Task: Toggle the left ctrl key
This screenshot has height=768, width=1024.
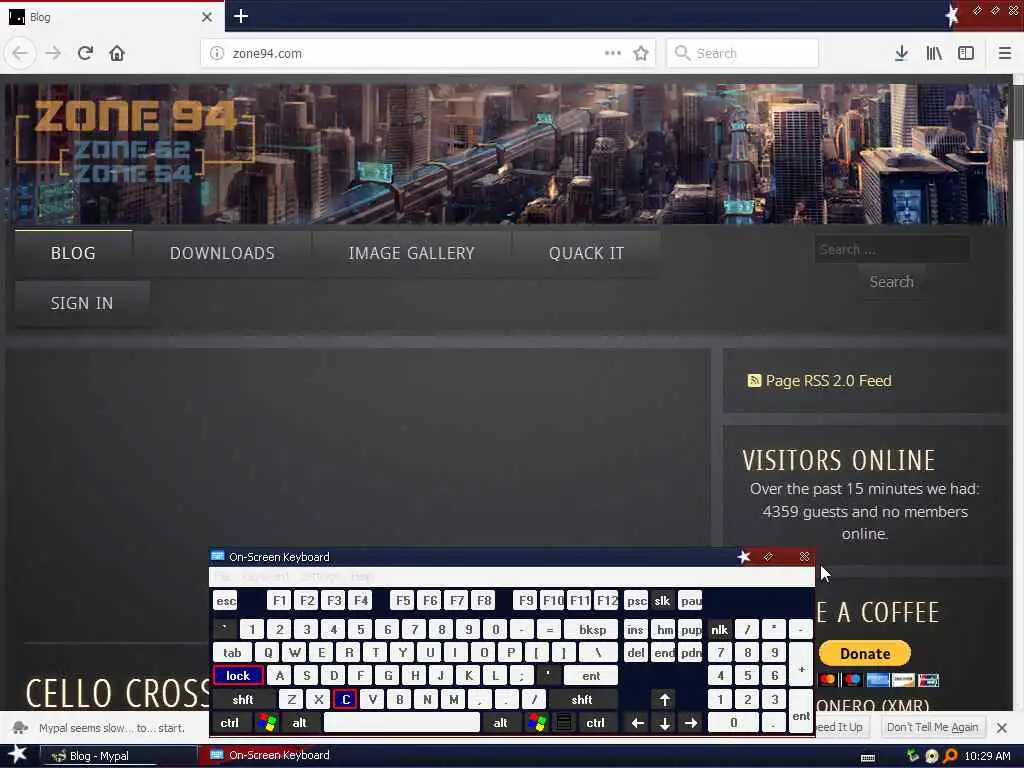Action: (x=230, y=723)
